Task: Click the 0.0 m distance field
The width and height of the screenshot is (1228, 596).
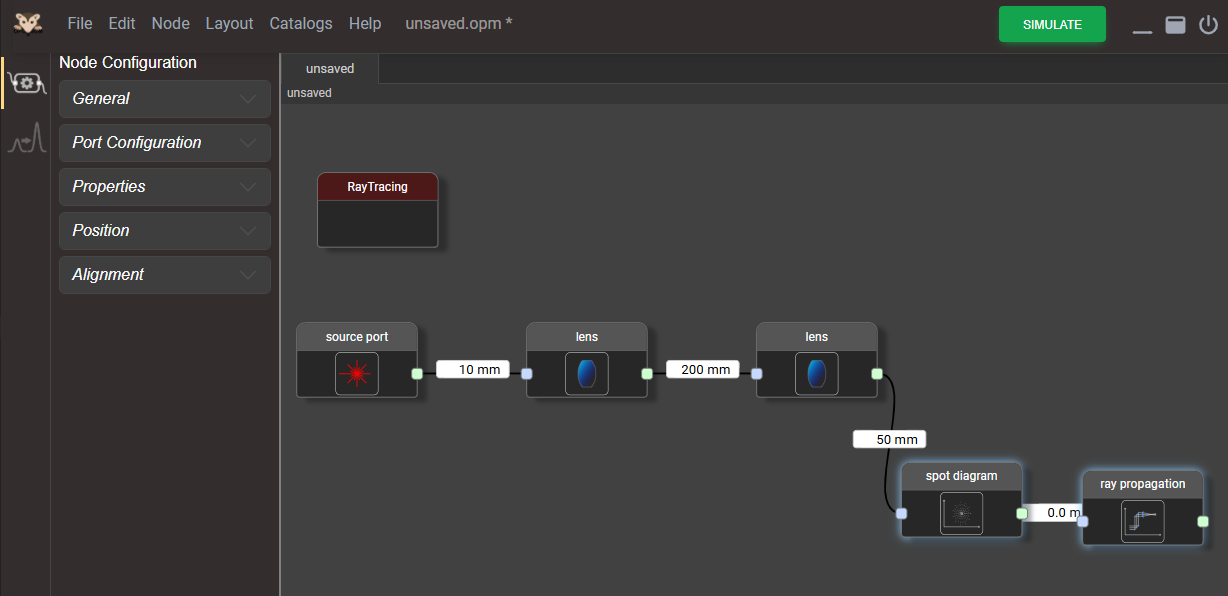Action: [x=1056, y=513]
